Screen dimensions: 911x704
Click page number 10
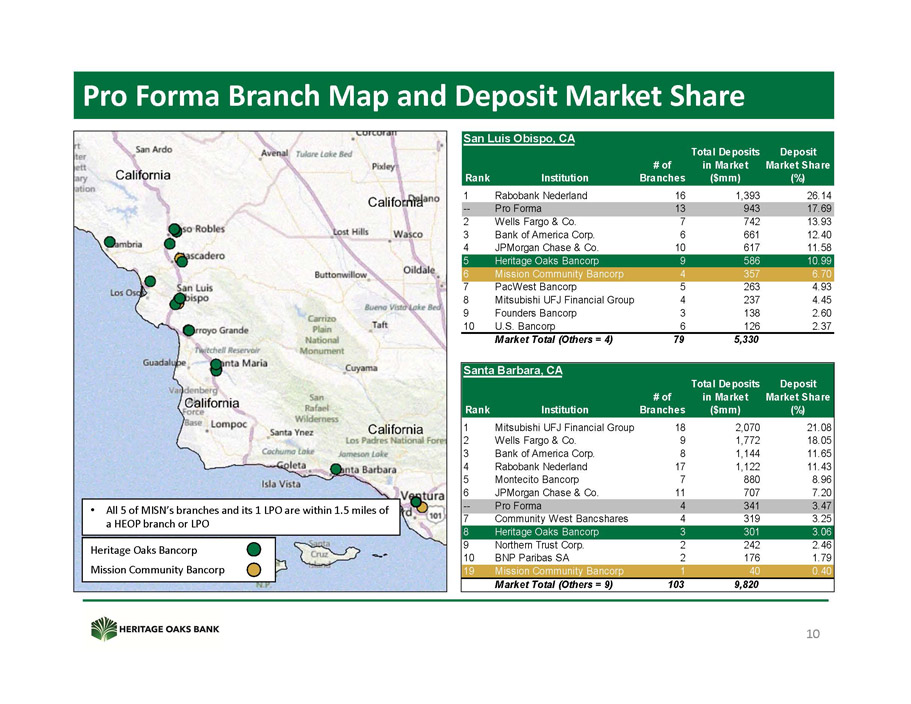click(813, 634)
